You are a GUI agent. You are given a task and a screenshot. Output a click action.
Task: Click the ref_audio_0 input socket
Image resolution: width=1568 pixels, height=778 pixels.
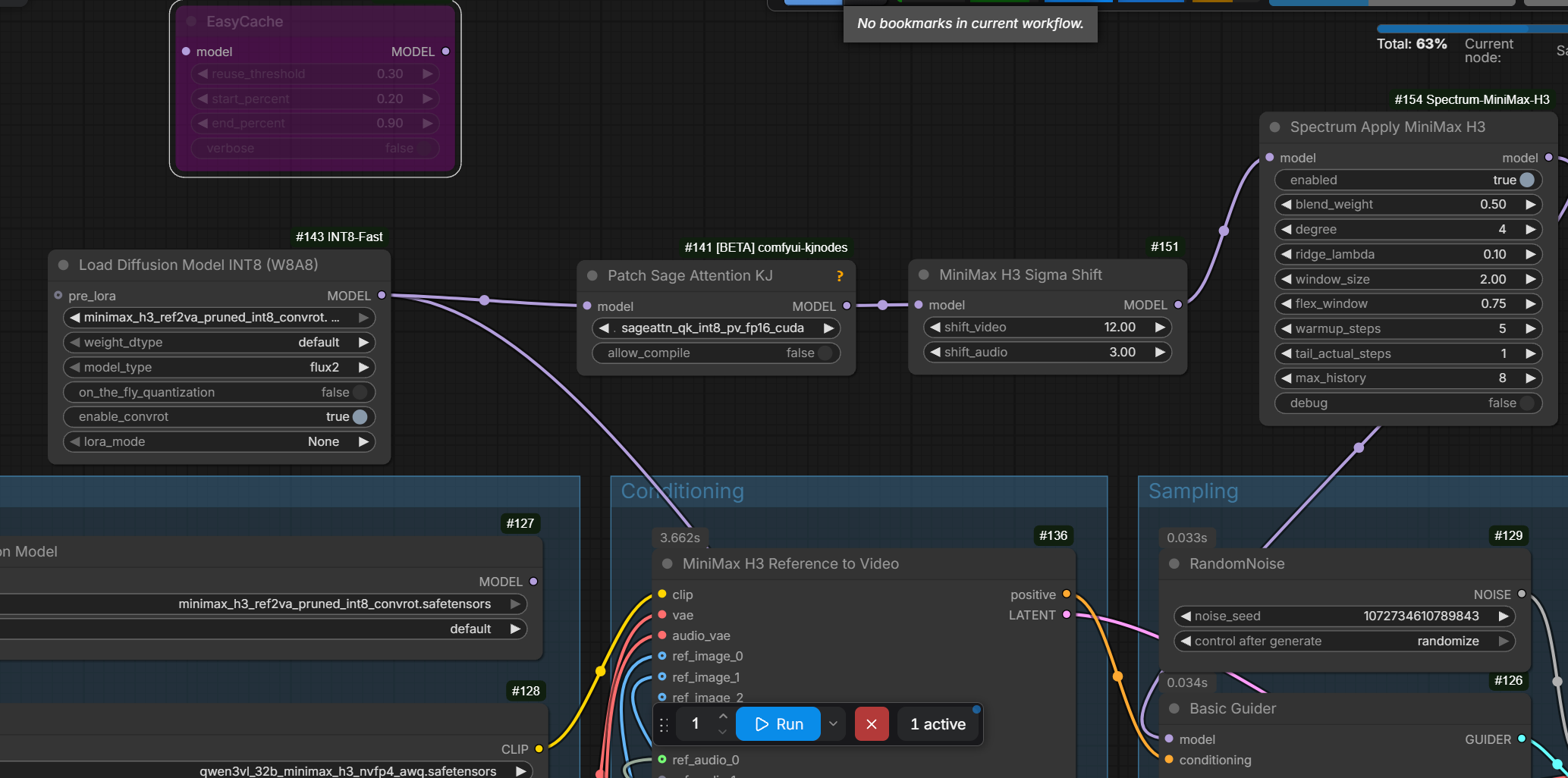pos(662,759)
